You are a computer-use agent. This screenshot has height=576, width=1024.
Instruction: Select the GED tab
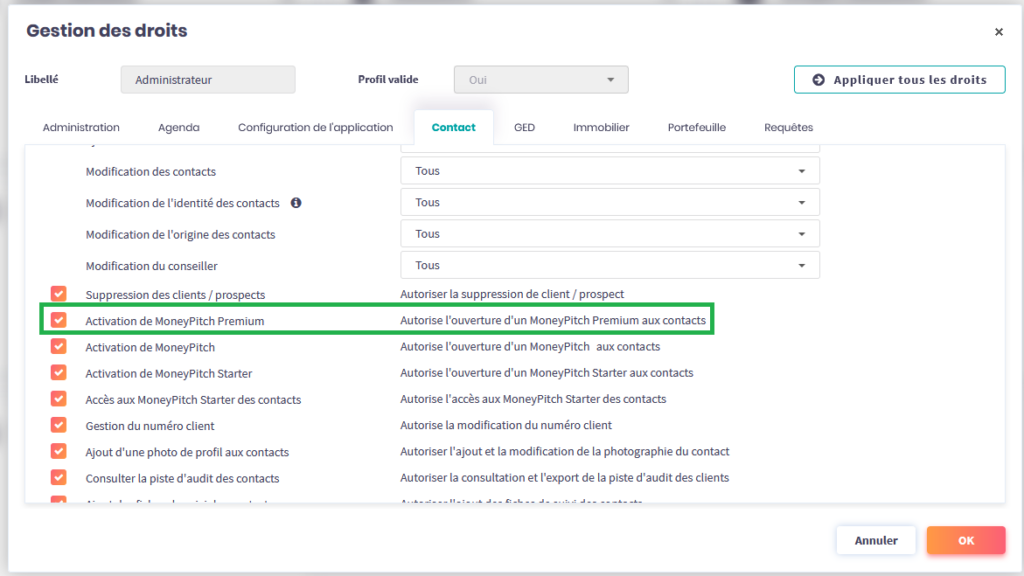pyautogui.click(x=524, y=128)
